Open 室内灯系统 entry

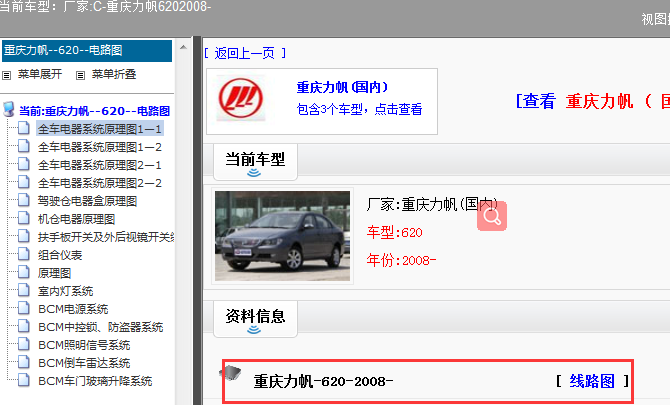(65, 291)
